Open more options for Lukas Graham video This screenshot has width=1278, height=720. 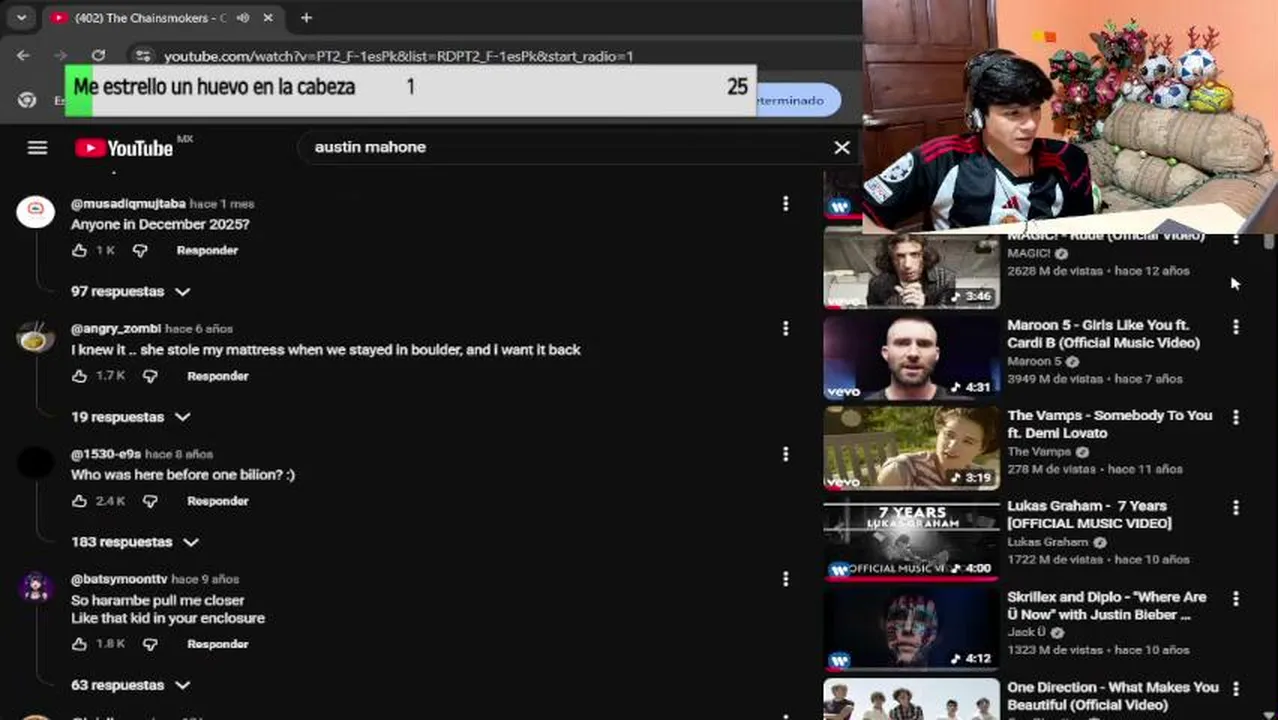click(x=1236, y=508)
